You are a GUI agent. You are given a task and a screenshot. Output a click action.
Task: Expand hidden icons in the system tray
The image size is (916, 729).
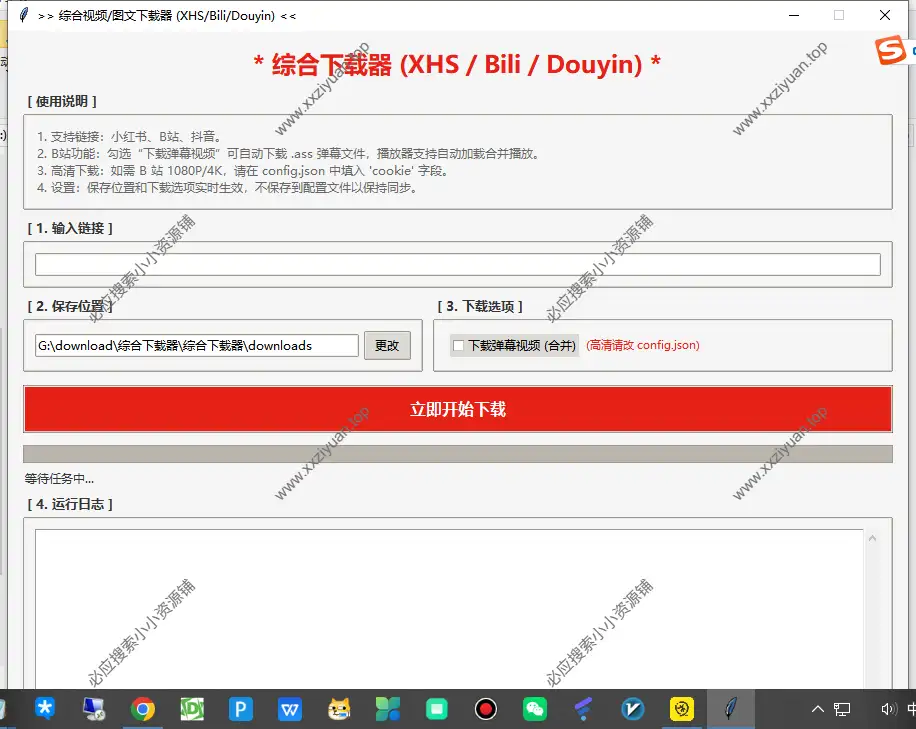tap(816, 709)
